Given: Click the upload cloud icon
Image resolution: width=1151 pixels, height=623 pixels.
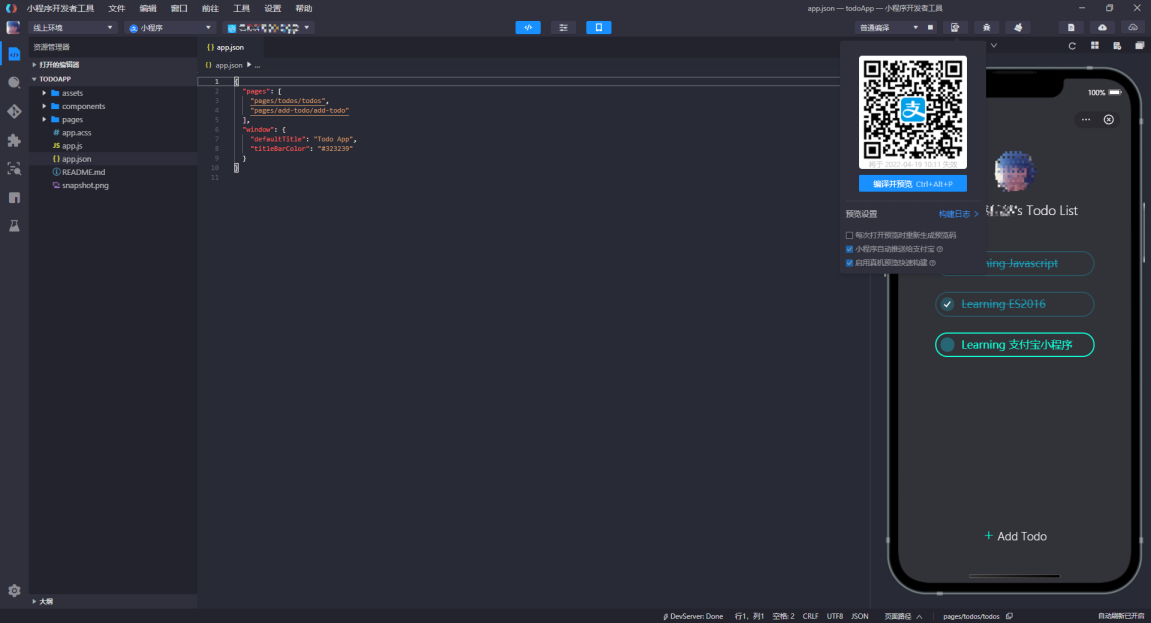Looking at the screenshot, I should (1103, 27).
